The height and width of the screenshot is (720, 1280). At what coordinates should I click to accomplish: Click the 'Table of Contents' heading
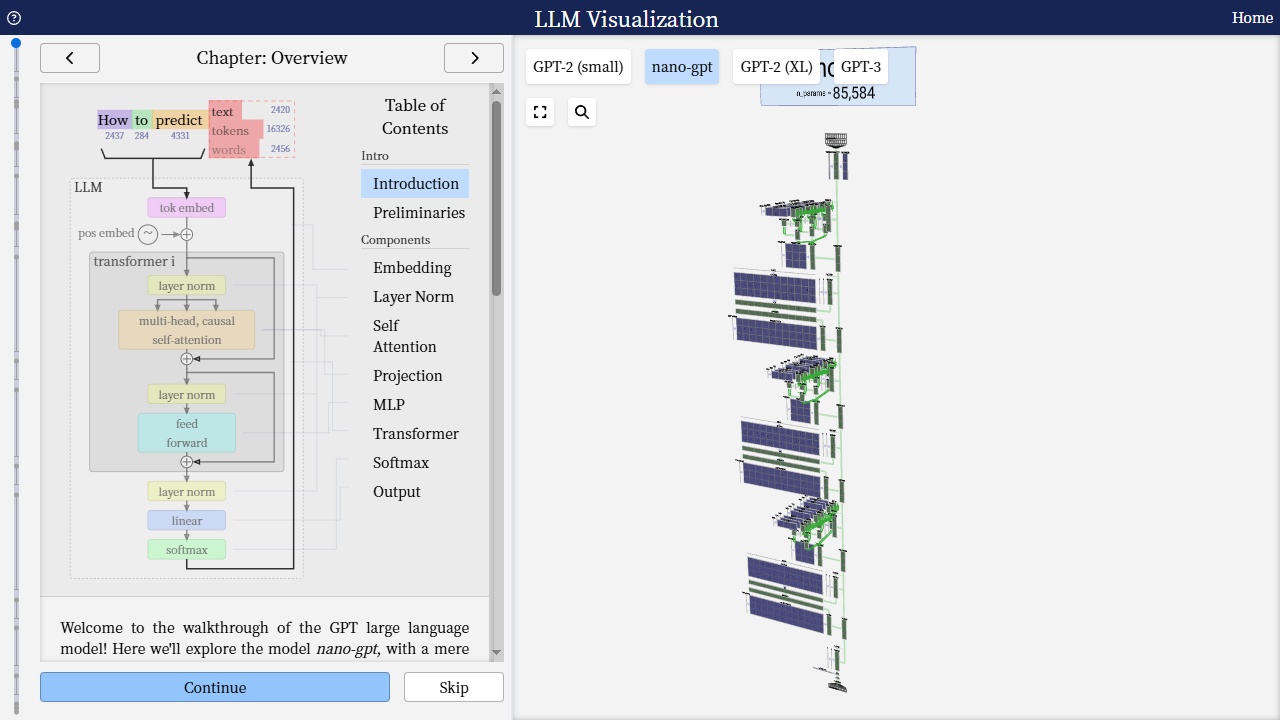pos(415,117)
